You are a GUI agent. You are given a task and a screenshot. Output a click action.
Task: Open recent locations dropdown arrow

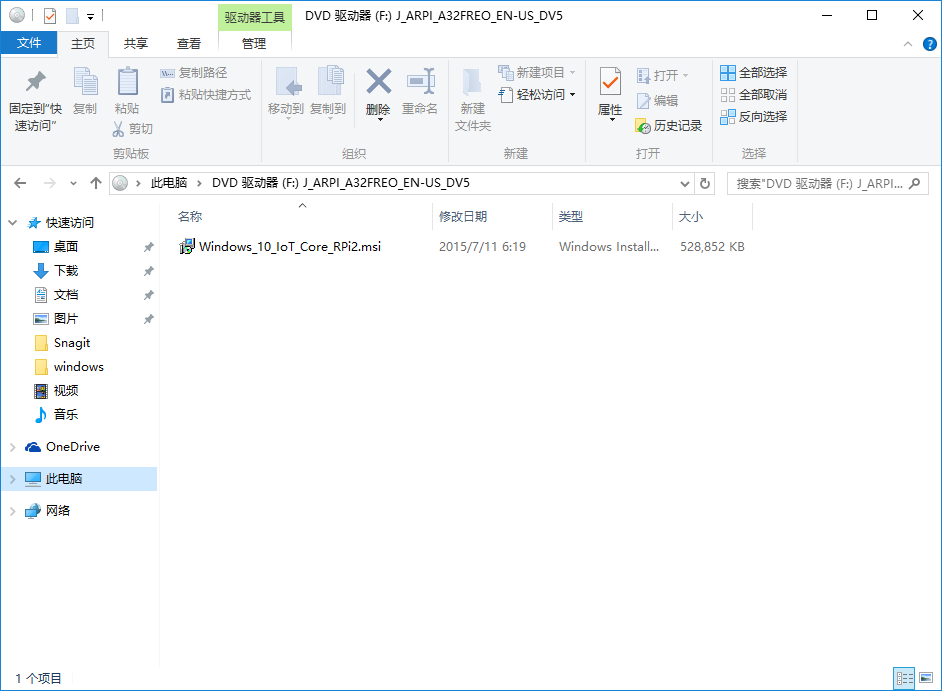[73, 183]
